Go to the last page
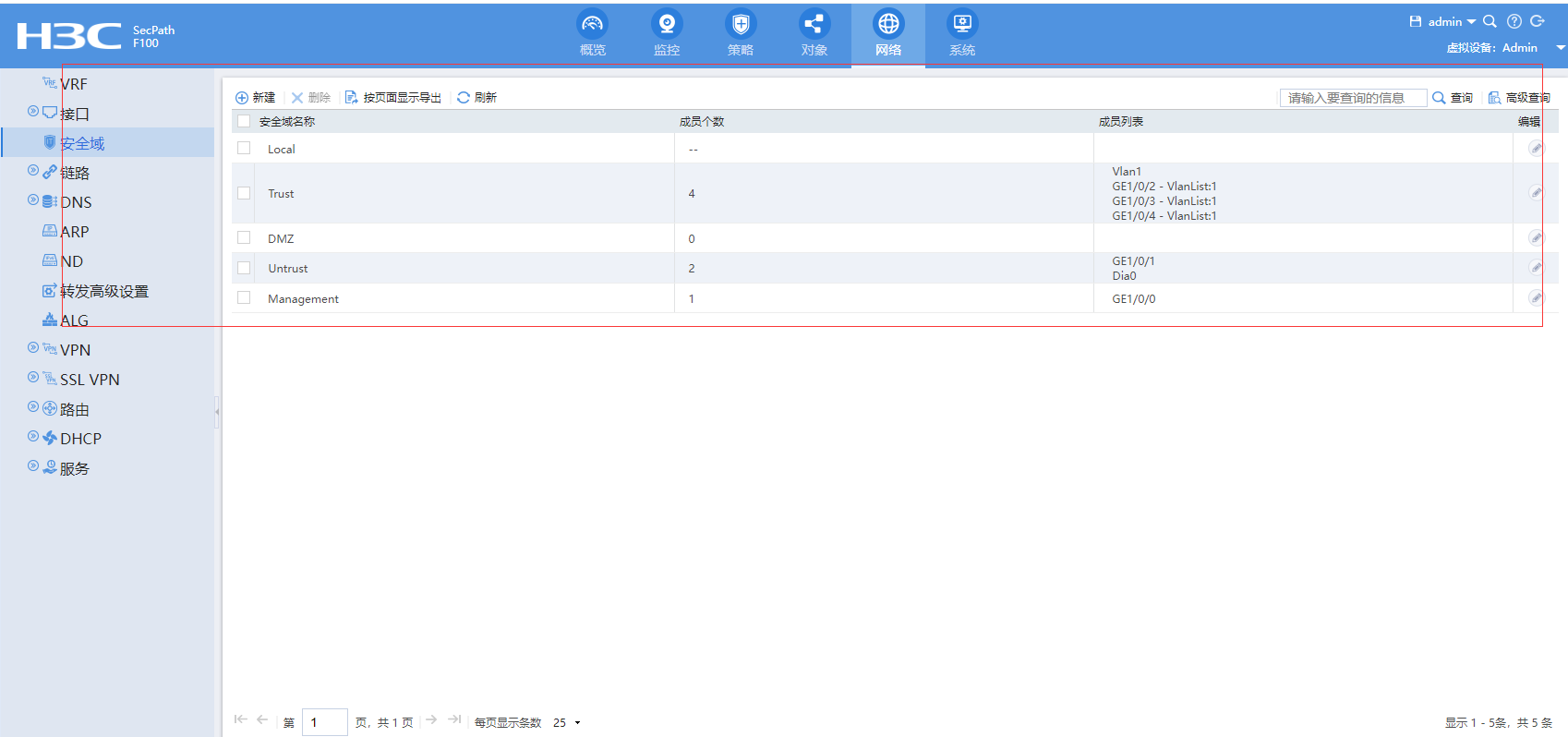1568x737 pixels. tap(454, 719)
